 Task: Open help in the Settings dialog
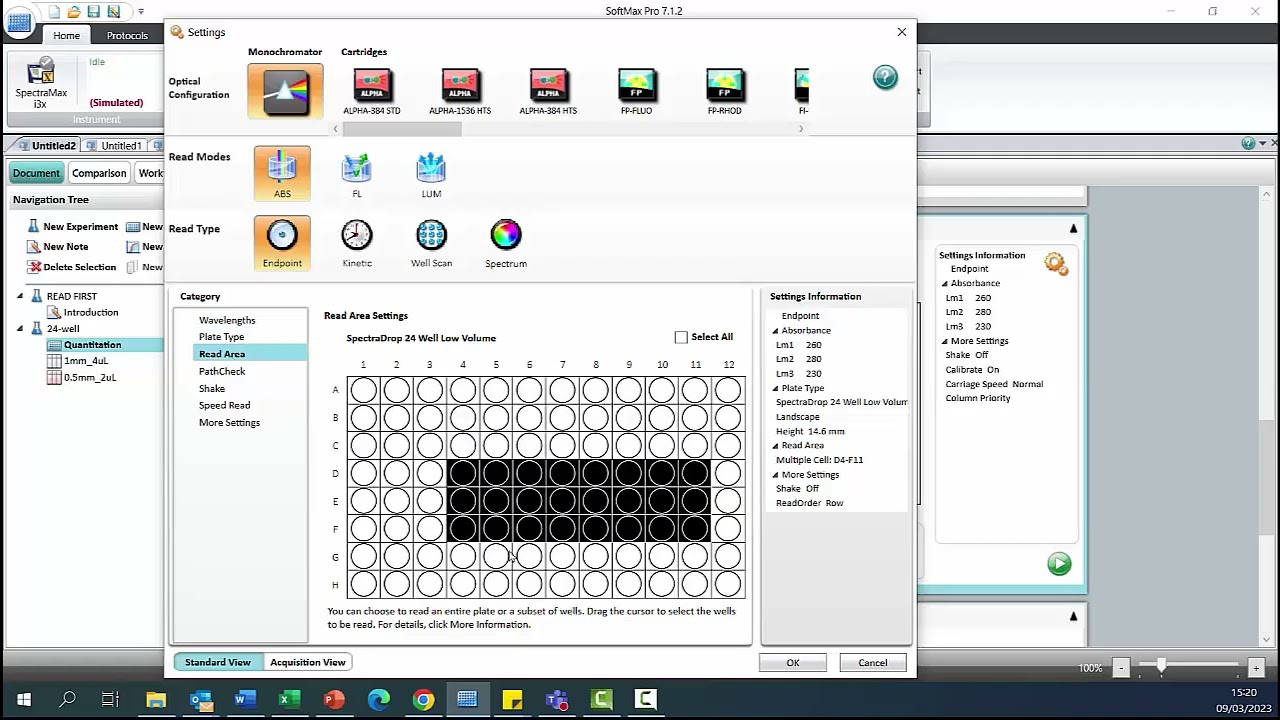(885, 77)
